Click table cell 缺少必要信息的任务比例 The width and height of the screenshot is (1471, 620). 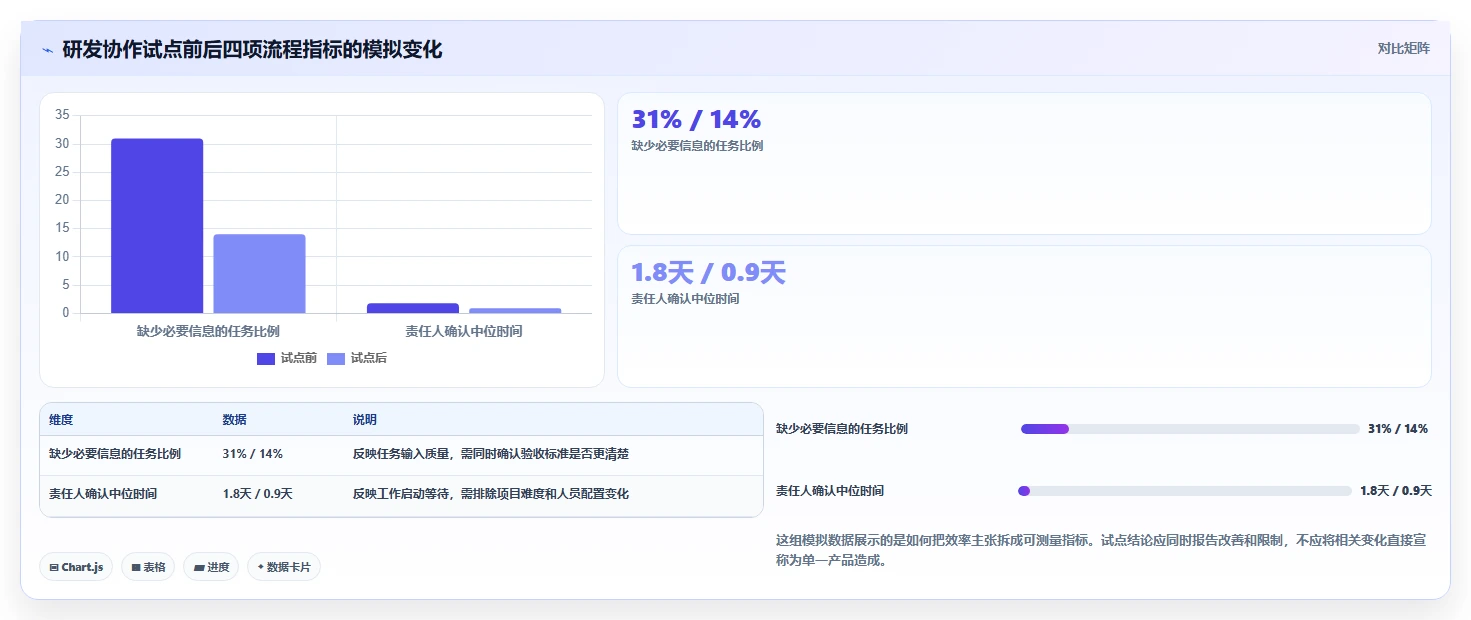tap(115, 454)
